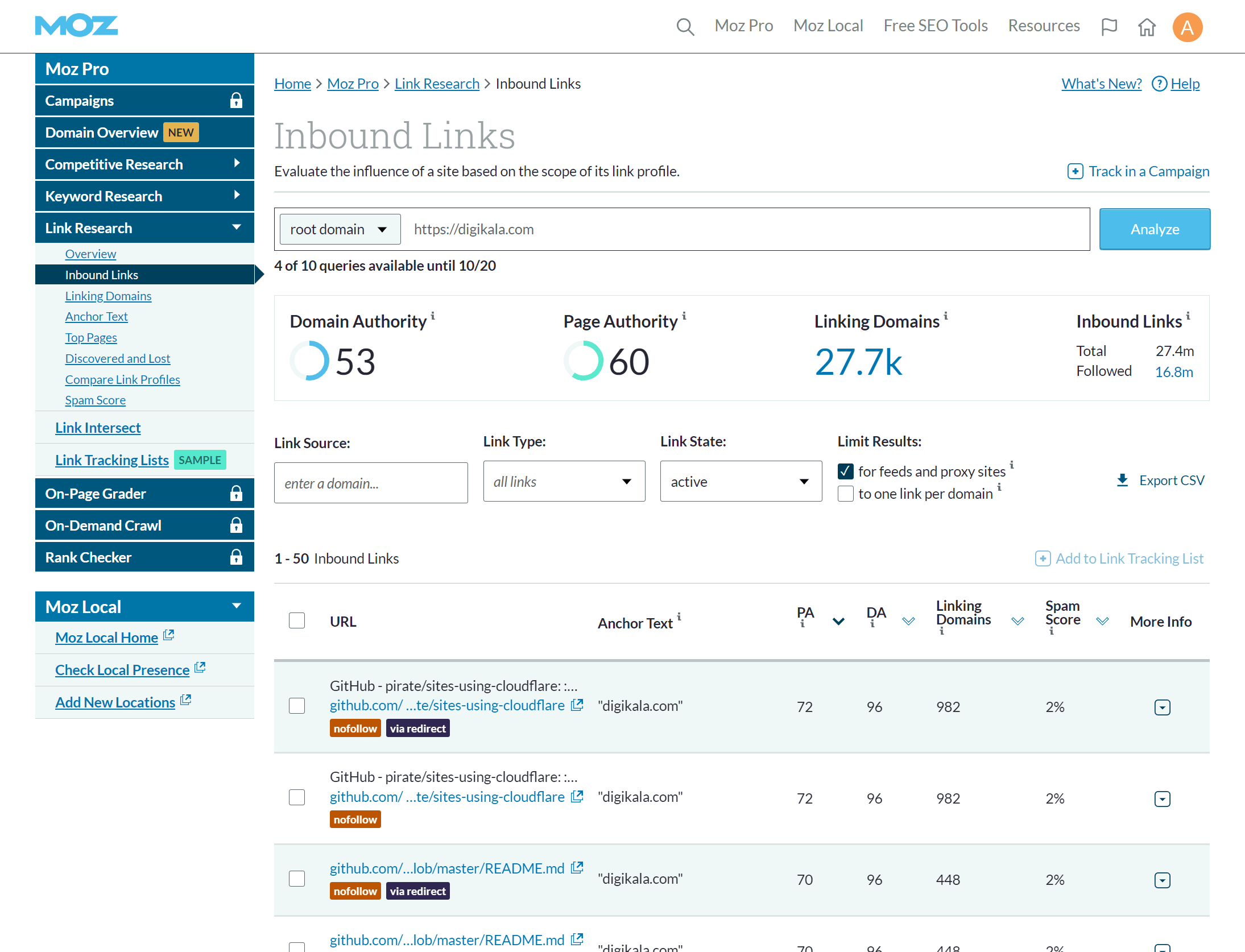Click Link Research breadcrumb

pos(437,84)
